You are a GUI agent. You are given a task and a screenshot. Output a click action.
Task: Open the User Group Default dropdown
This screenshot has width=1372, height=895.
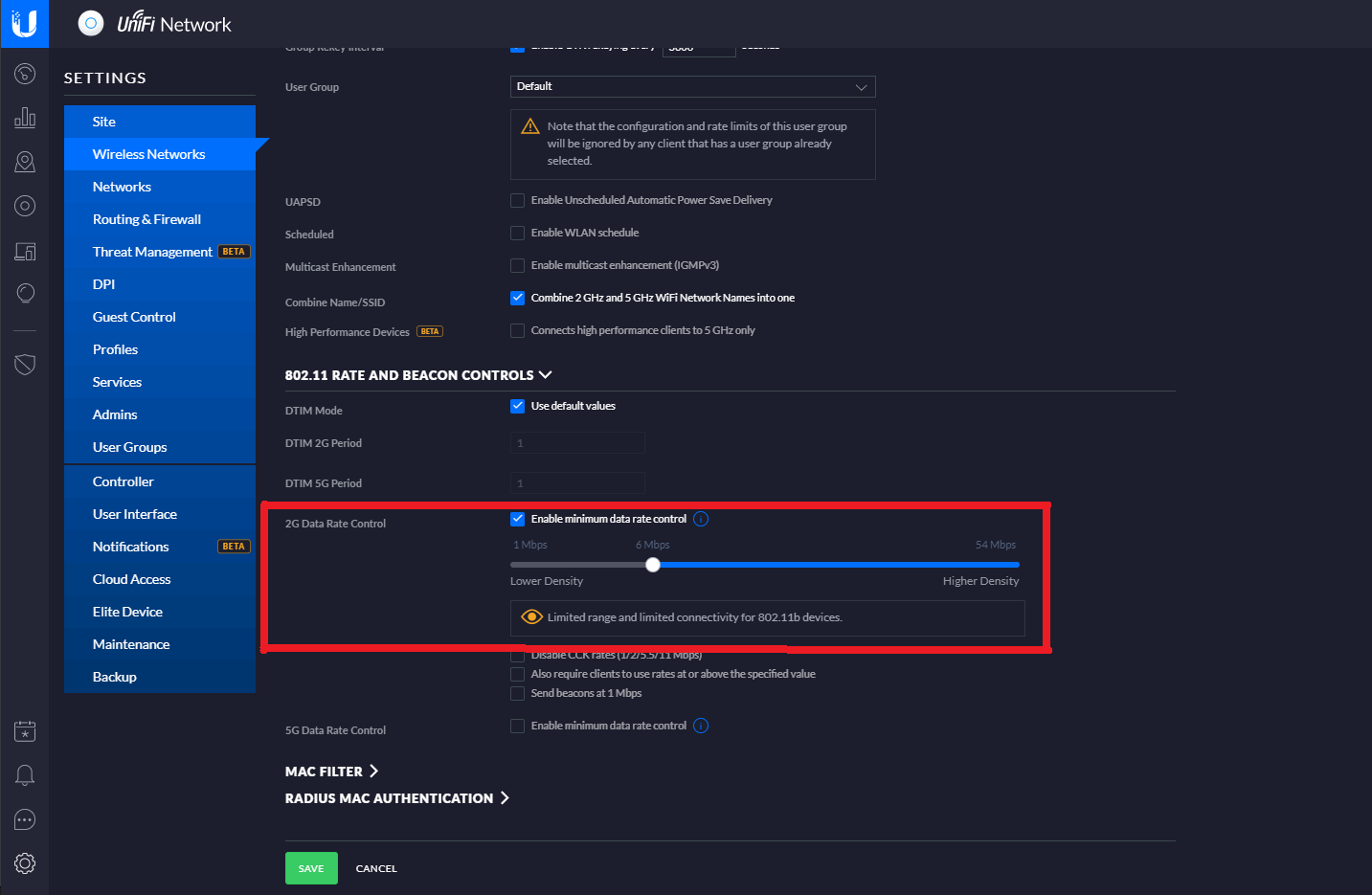point(692,86)
